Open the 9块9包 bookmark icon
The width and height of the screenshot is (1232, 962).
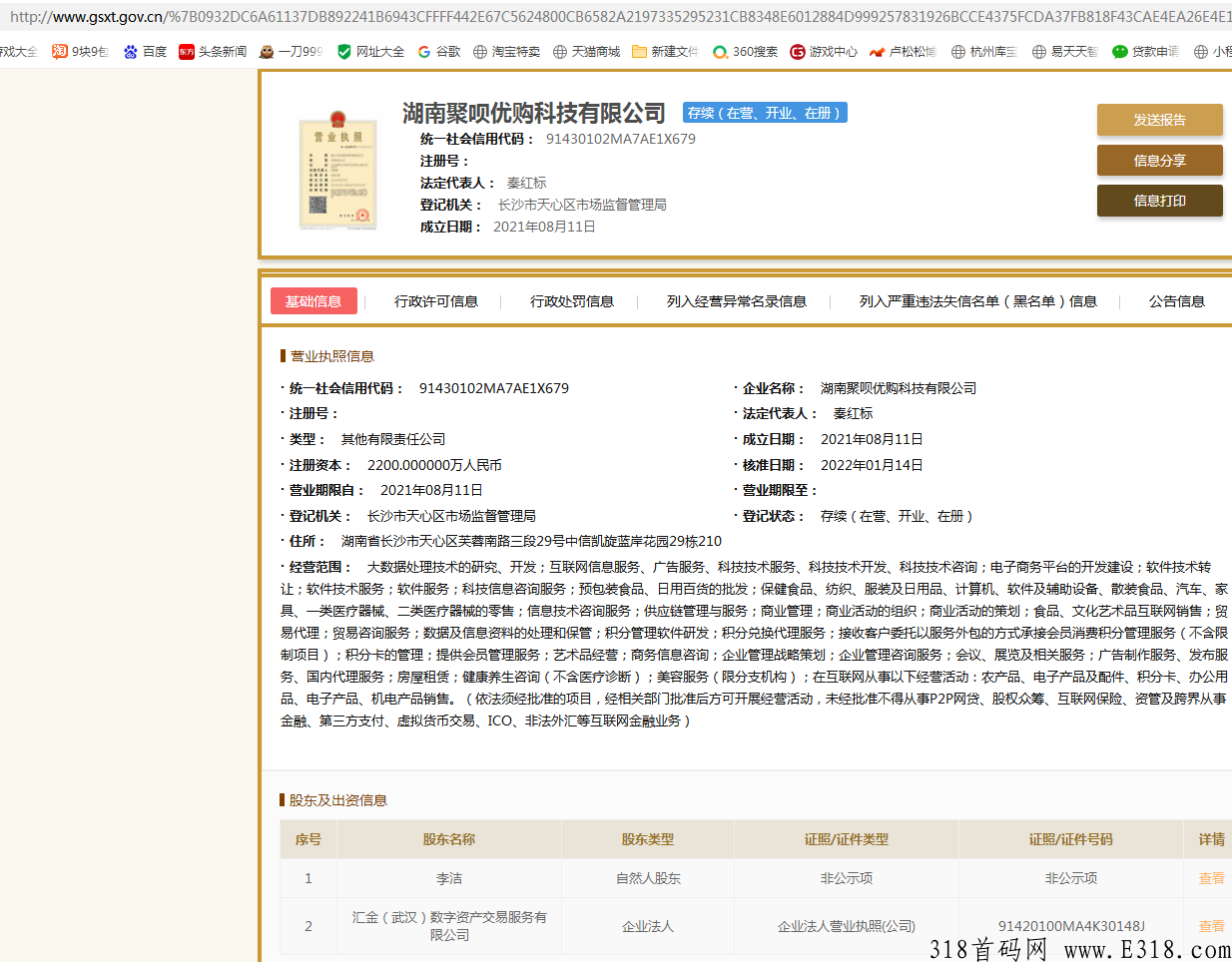[60, 51]
